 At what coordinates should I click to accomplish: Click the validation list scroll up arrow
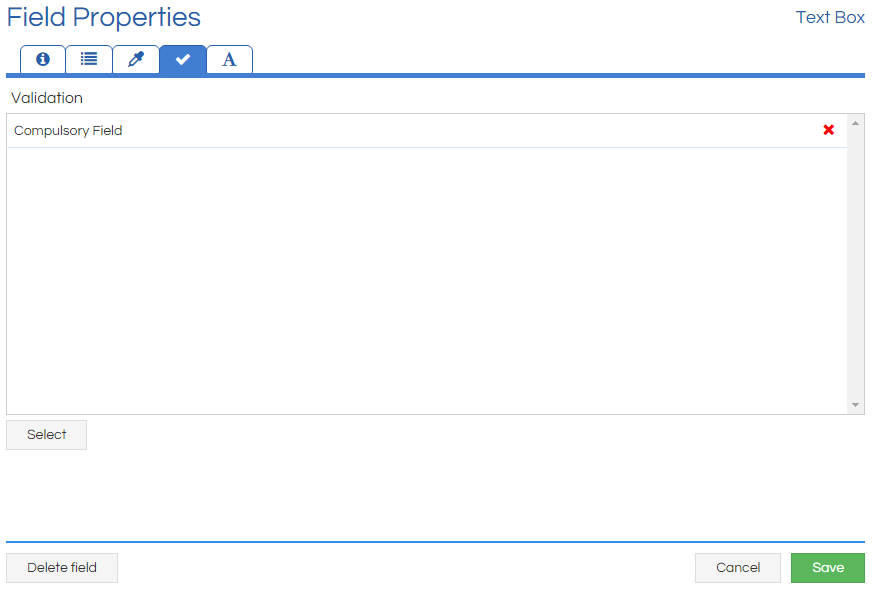click(x=855, y=123)
